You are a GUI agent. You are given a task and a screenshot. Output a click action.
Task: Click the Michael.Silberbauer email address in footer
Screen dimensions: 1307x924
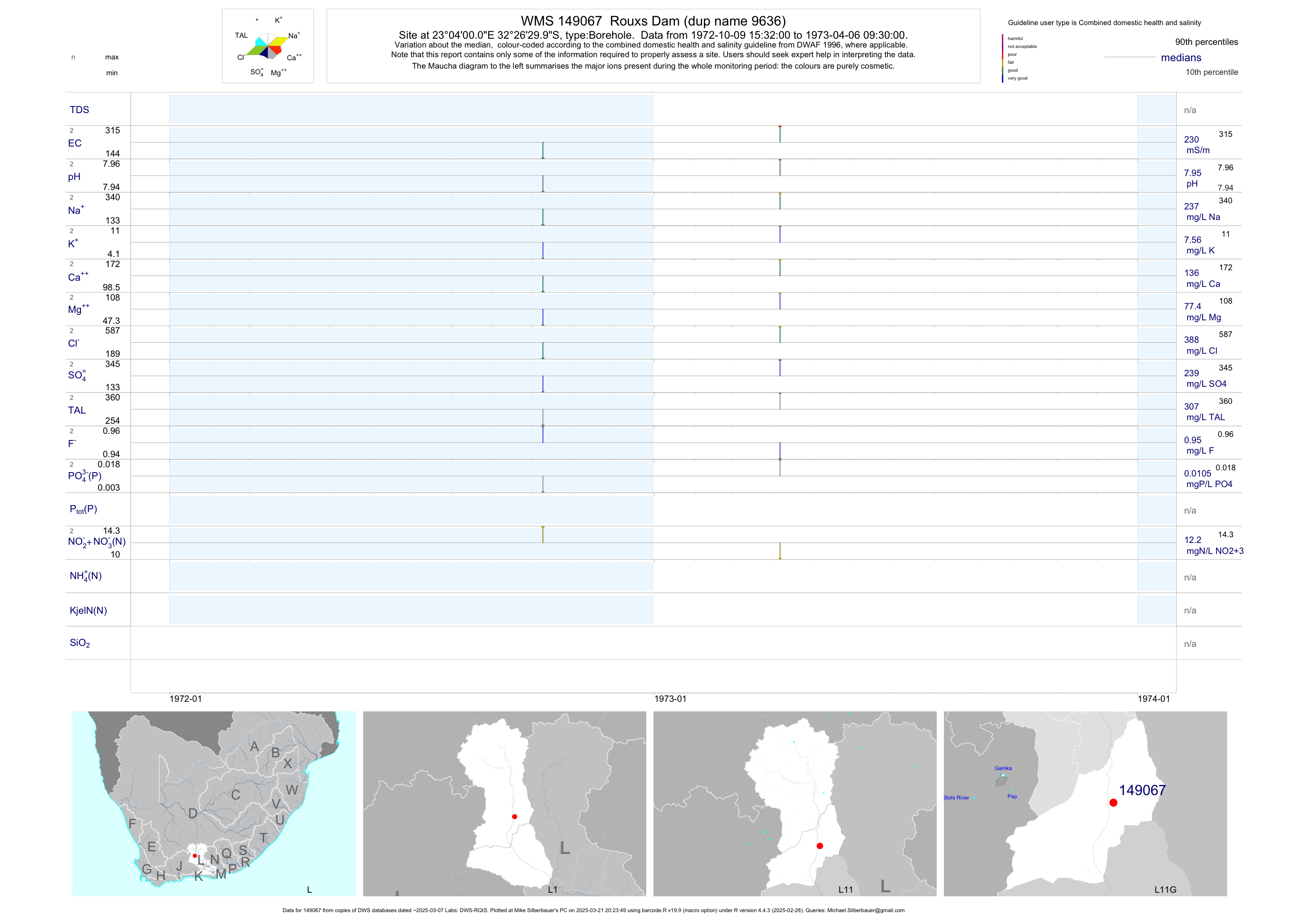coord(865,910)
